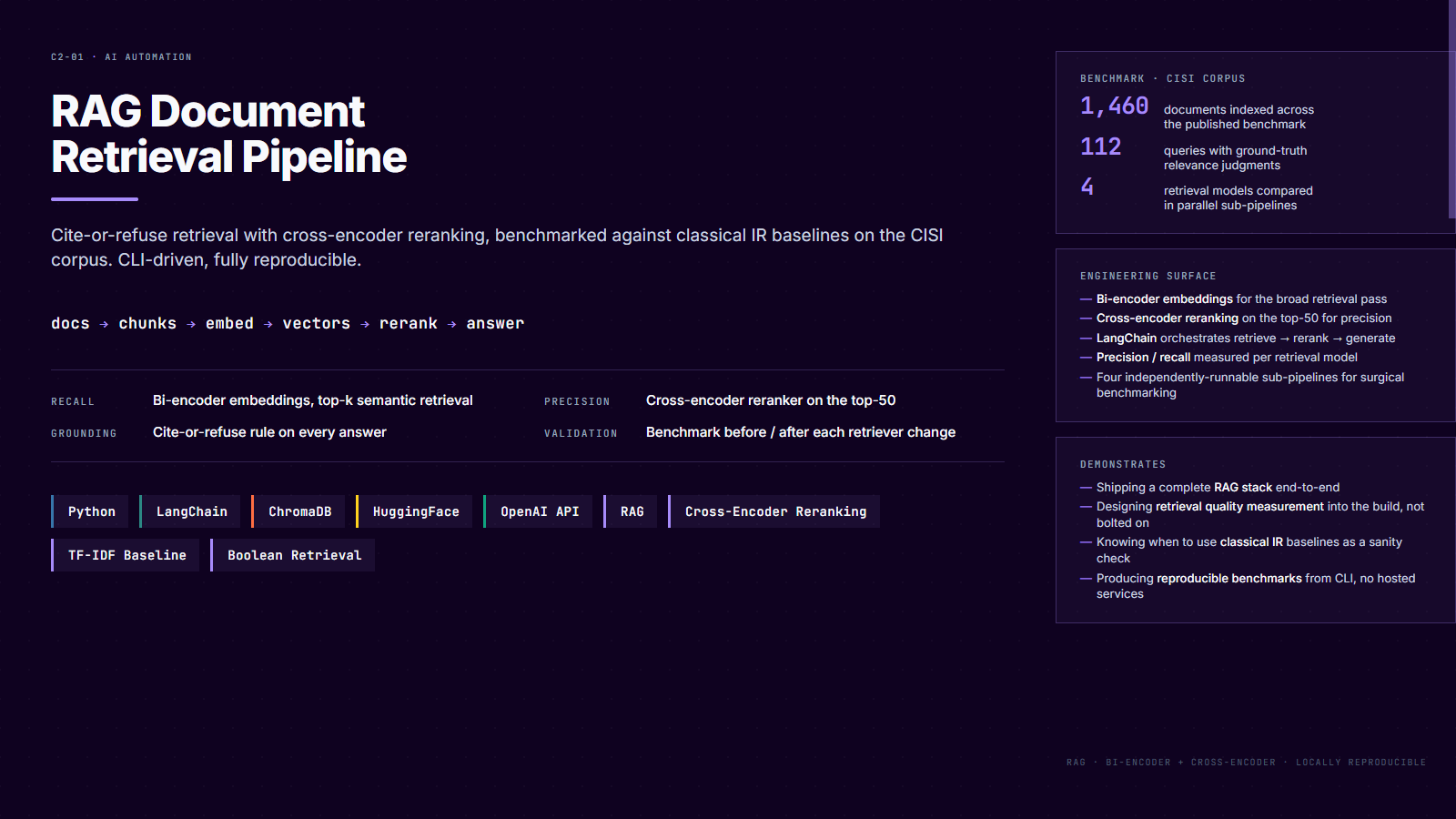
Task: Click the OpenAI API tag
Action: (538, 511)
